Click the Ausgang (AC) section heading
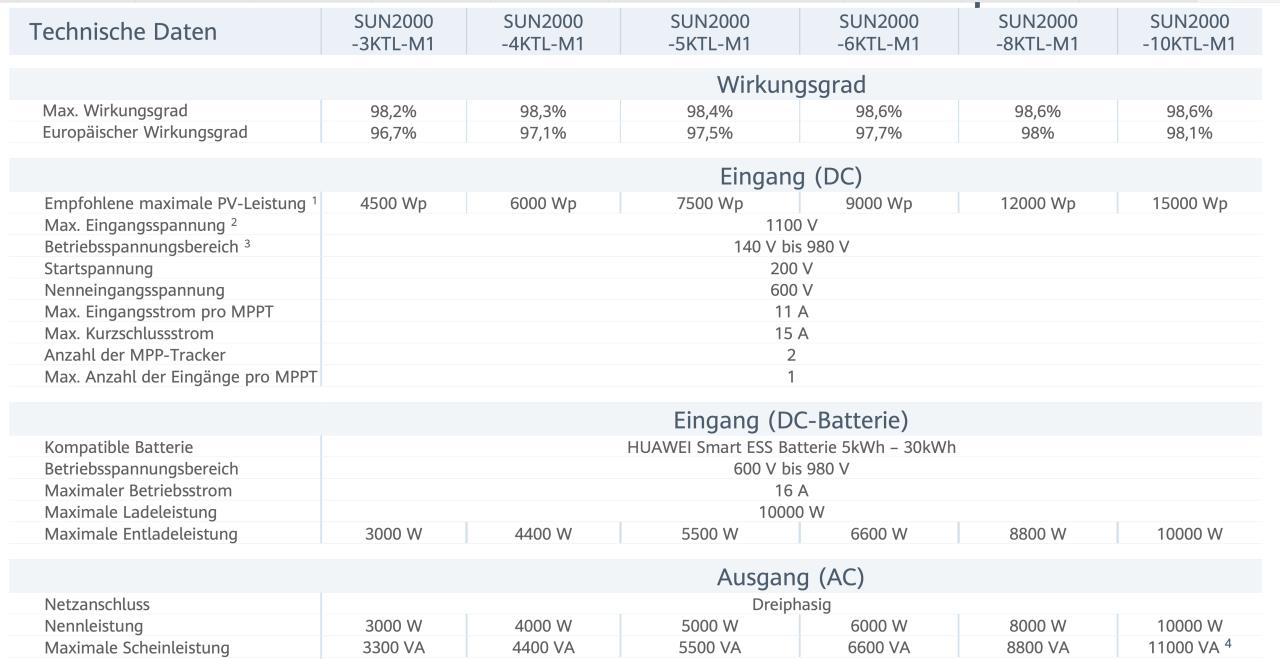 pyautogui.click(x=790, y=577)
